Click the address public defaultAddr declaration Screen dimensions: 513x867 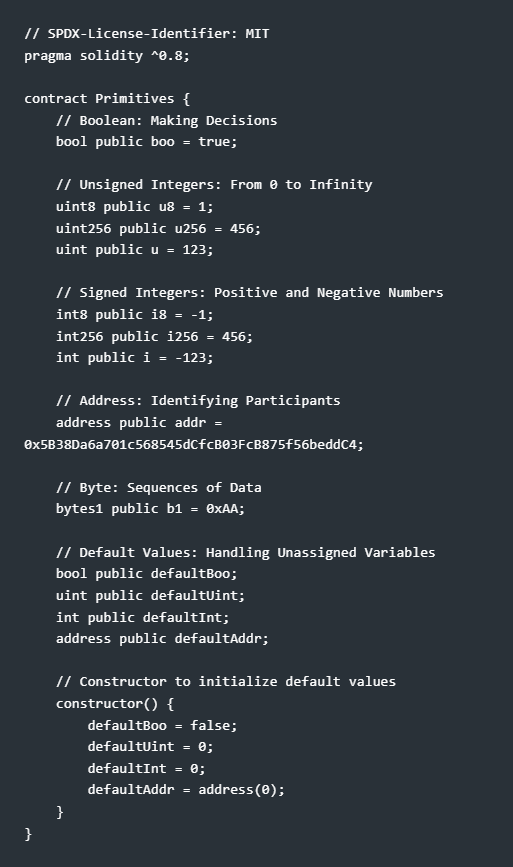162,638
